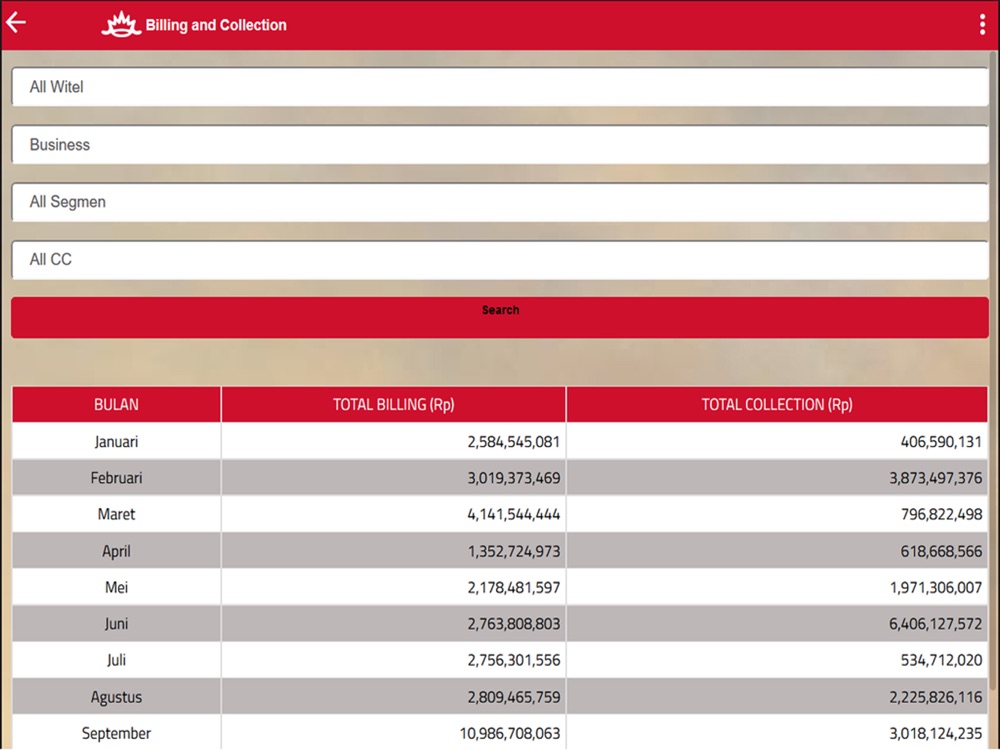Select the Juli row label
1000x750 pixels.
click(116, 659)
